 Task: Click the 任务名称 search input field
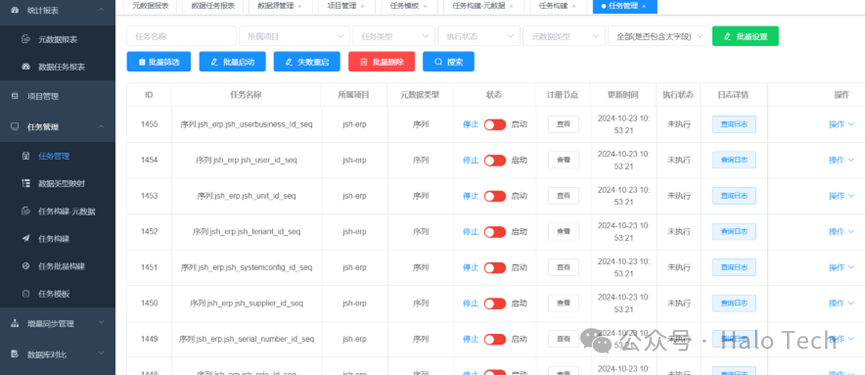[x=181, y=36]
